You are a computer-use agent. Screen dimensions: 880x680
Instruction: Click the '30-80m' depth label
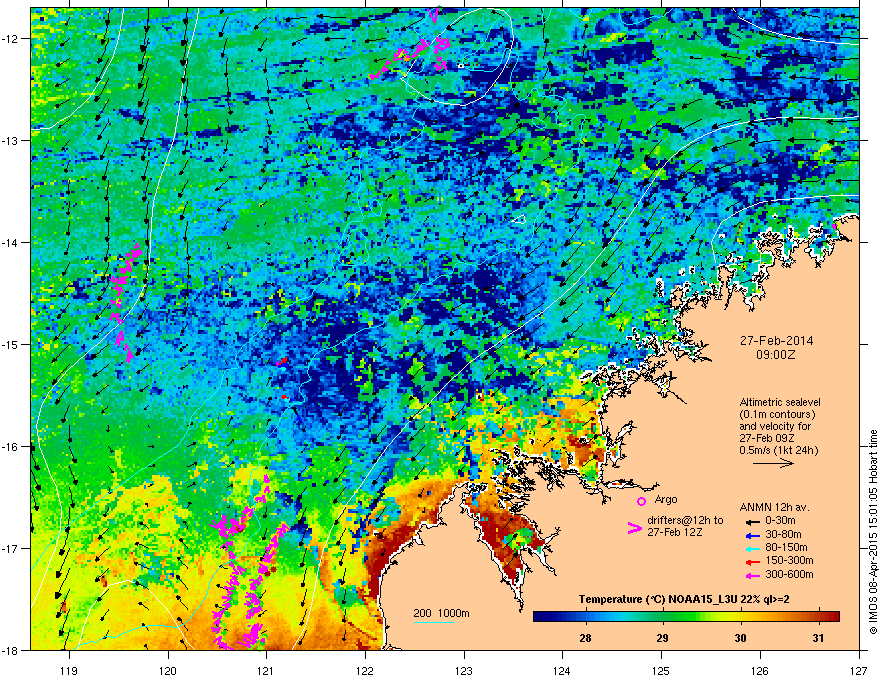(x=783, y=535)
